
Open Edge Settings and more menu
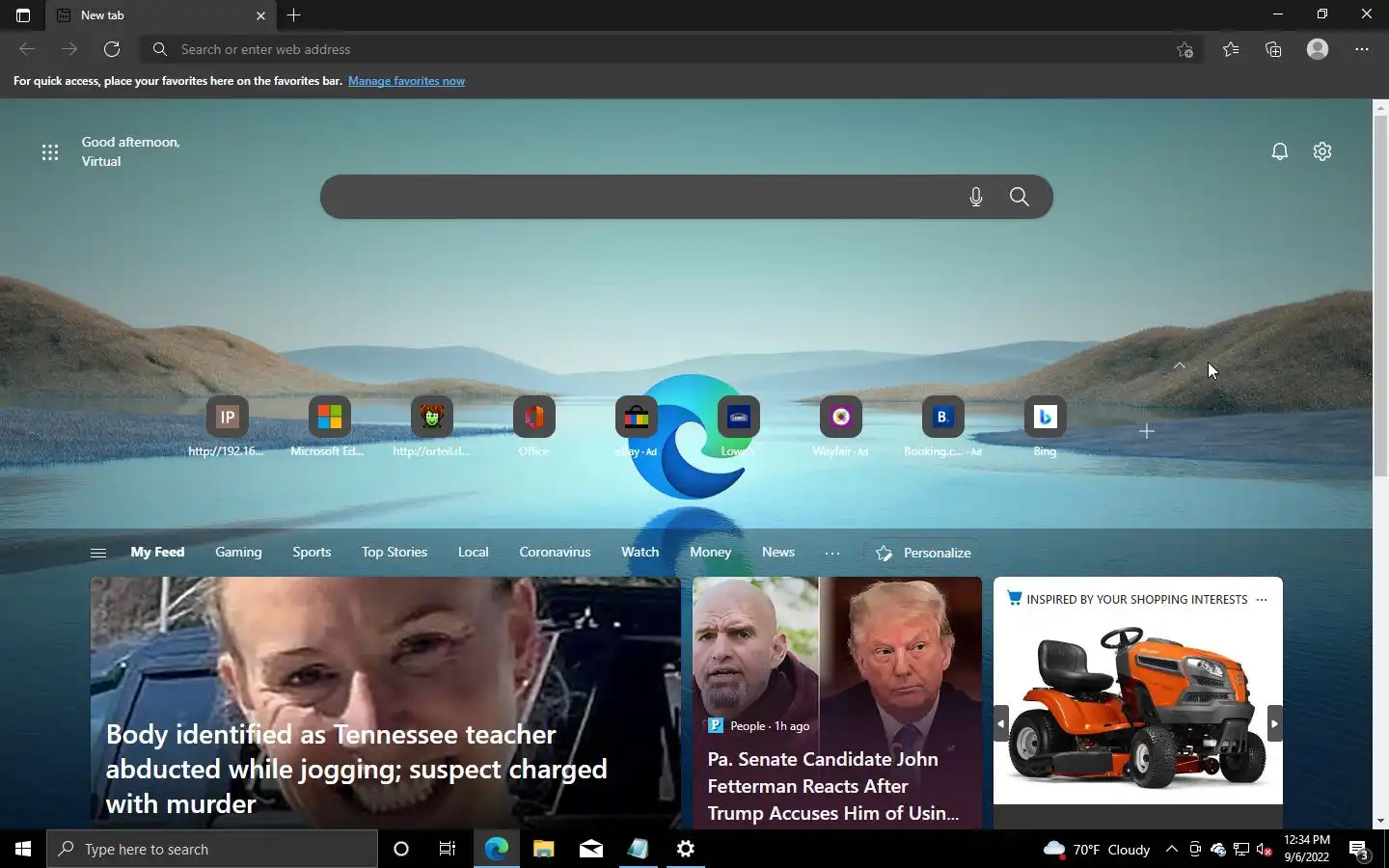1362,49
